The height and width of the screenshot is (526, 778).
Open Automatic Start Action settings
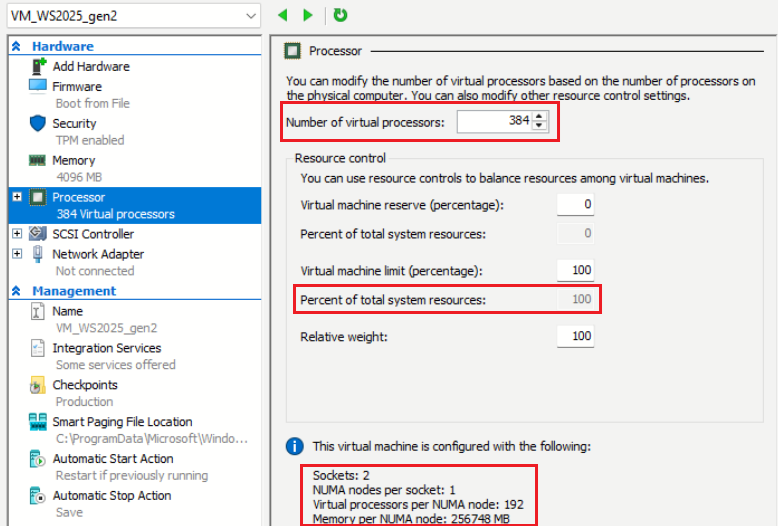[x=112, y=459]
